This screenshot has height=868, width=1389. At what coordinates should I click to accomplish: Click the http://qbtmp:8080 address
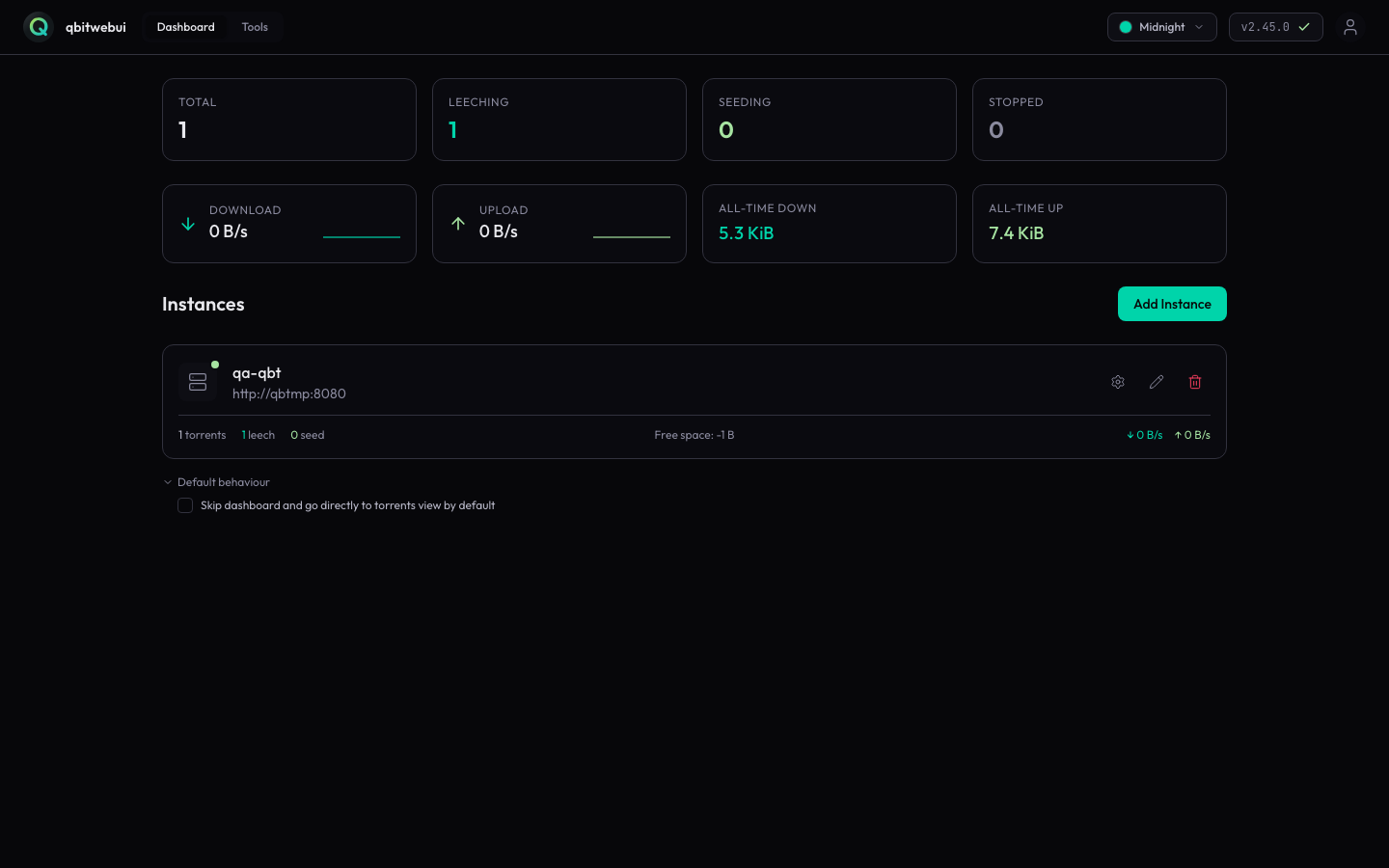coord(289,393)
